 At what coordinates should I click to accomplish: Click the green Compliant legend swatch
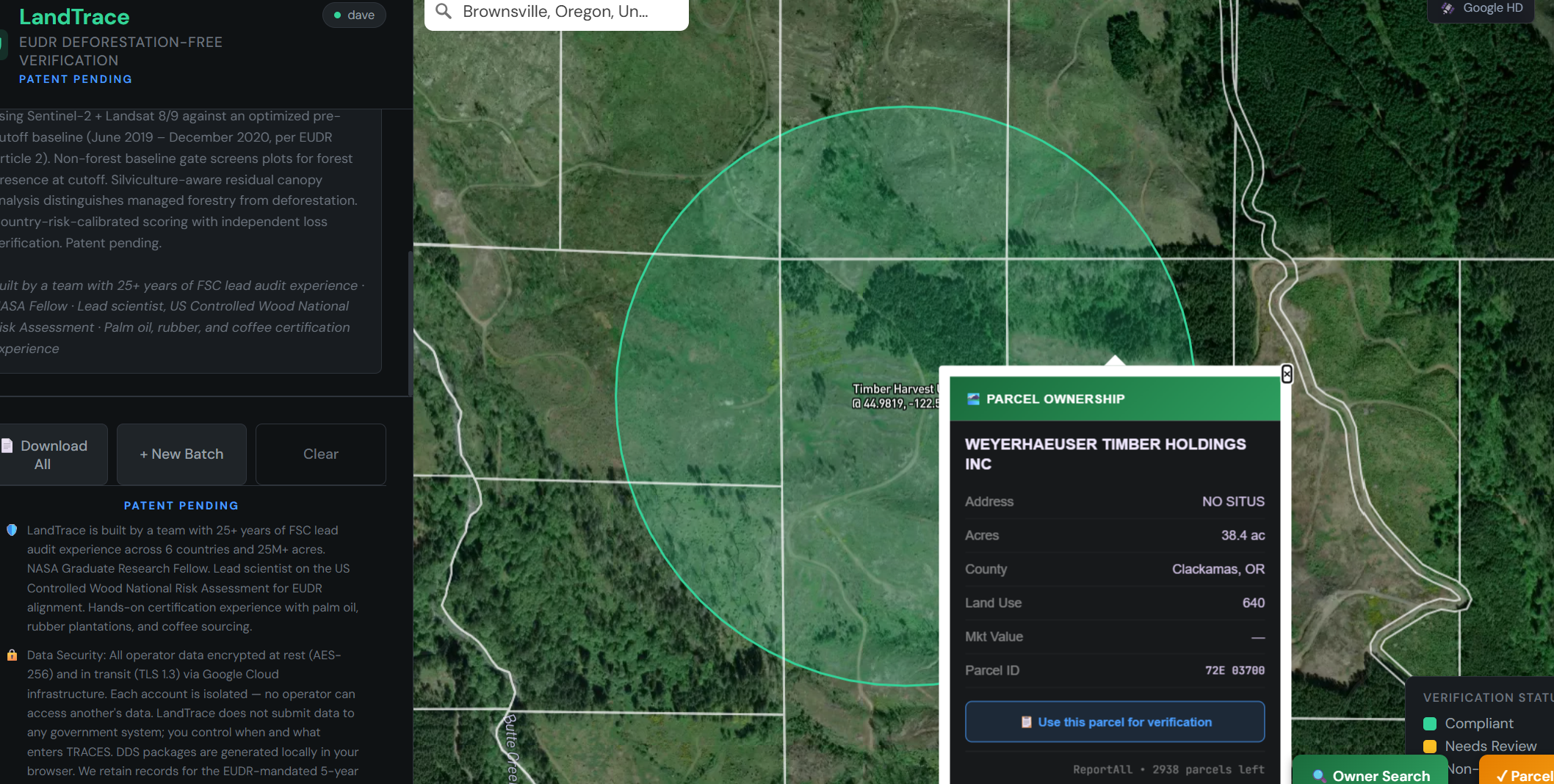(x=1430, y=724)
